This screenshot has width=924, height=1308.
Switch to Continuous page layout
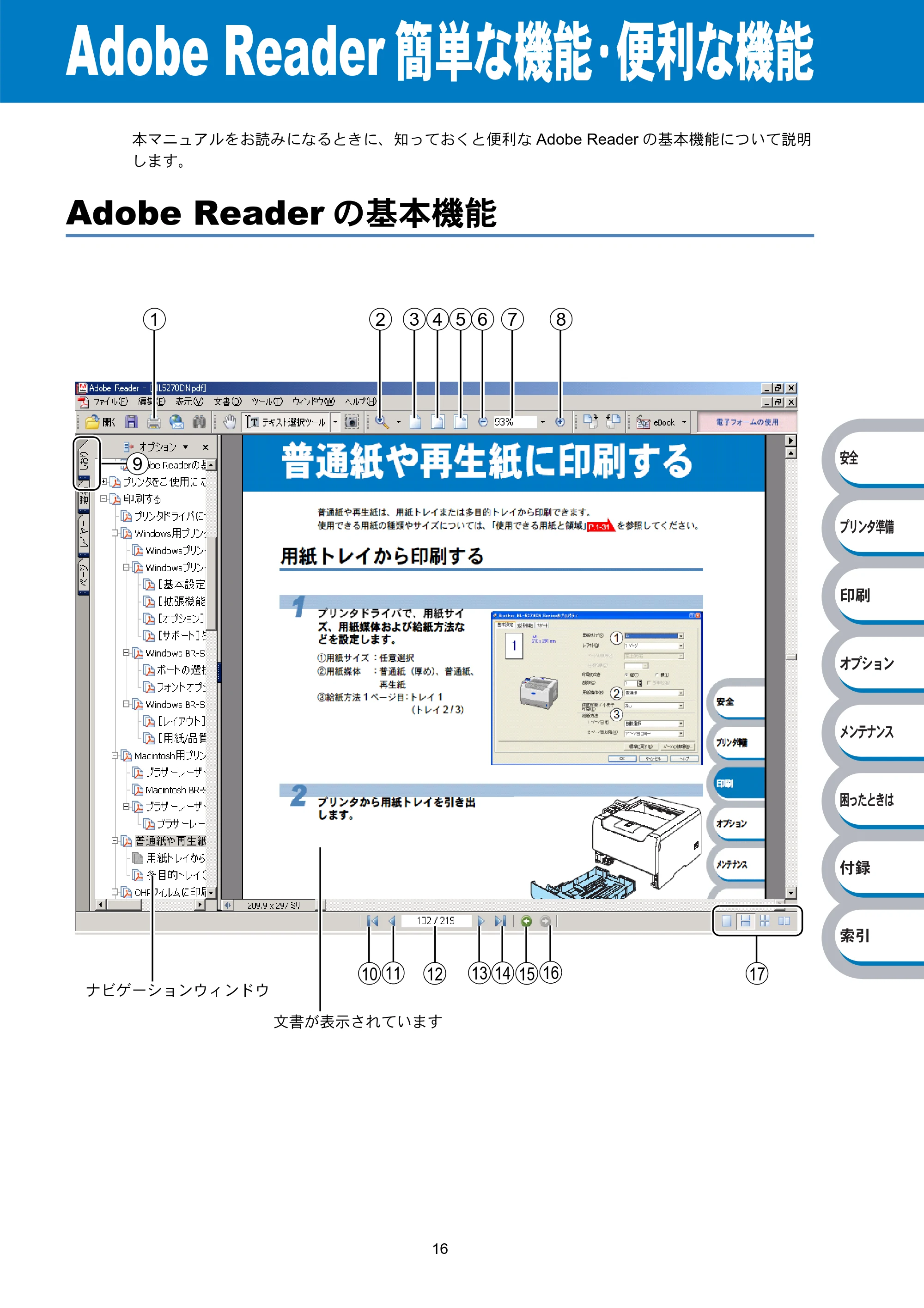coord(745,921)
